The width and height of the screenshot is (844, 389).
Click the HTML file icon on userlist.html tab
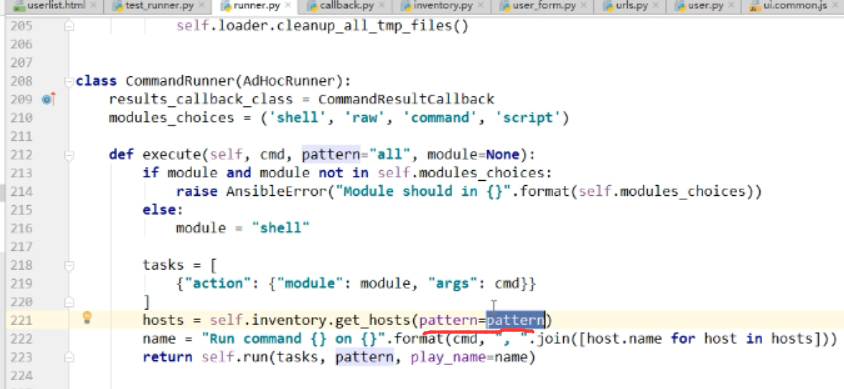coord(19,6)
